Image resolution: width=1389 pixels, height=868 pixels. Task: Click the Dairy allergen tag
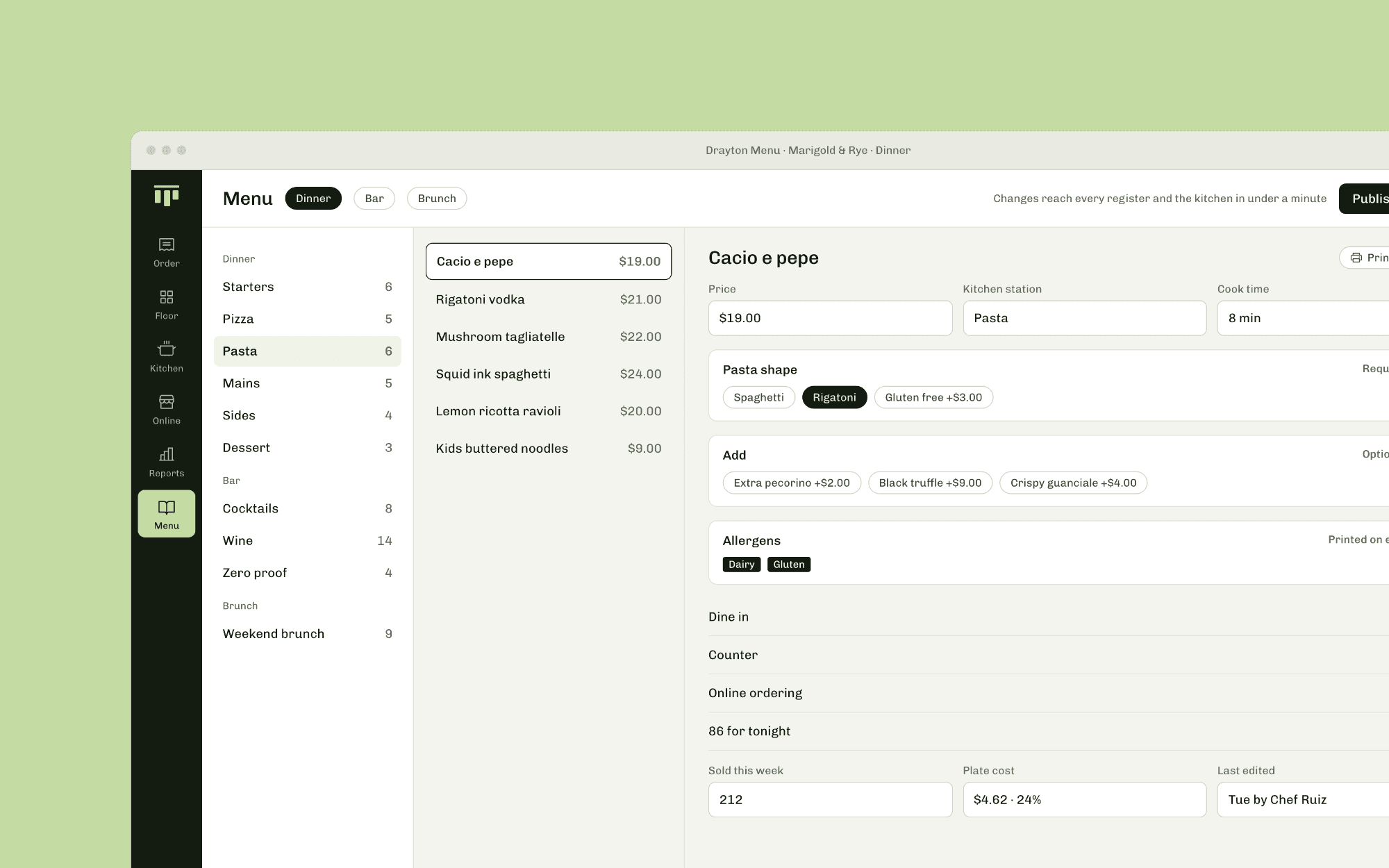pyautogui.click(x=742, y=565)
